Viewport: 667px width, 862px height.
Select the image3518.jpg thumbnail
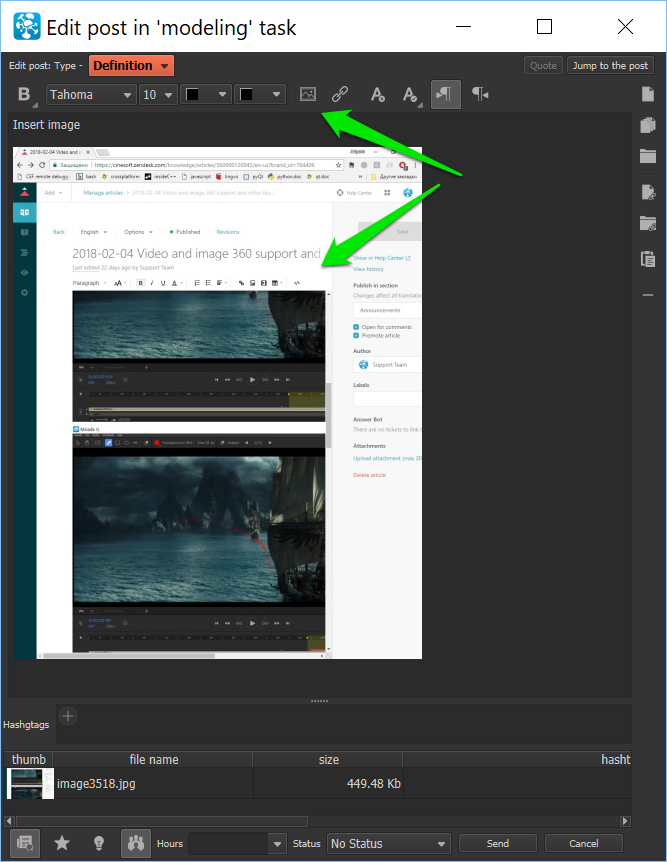(x=30, y=783)
